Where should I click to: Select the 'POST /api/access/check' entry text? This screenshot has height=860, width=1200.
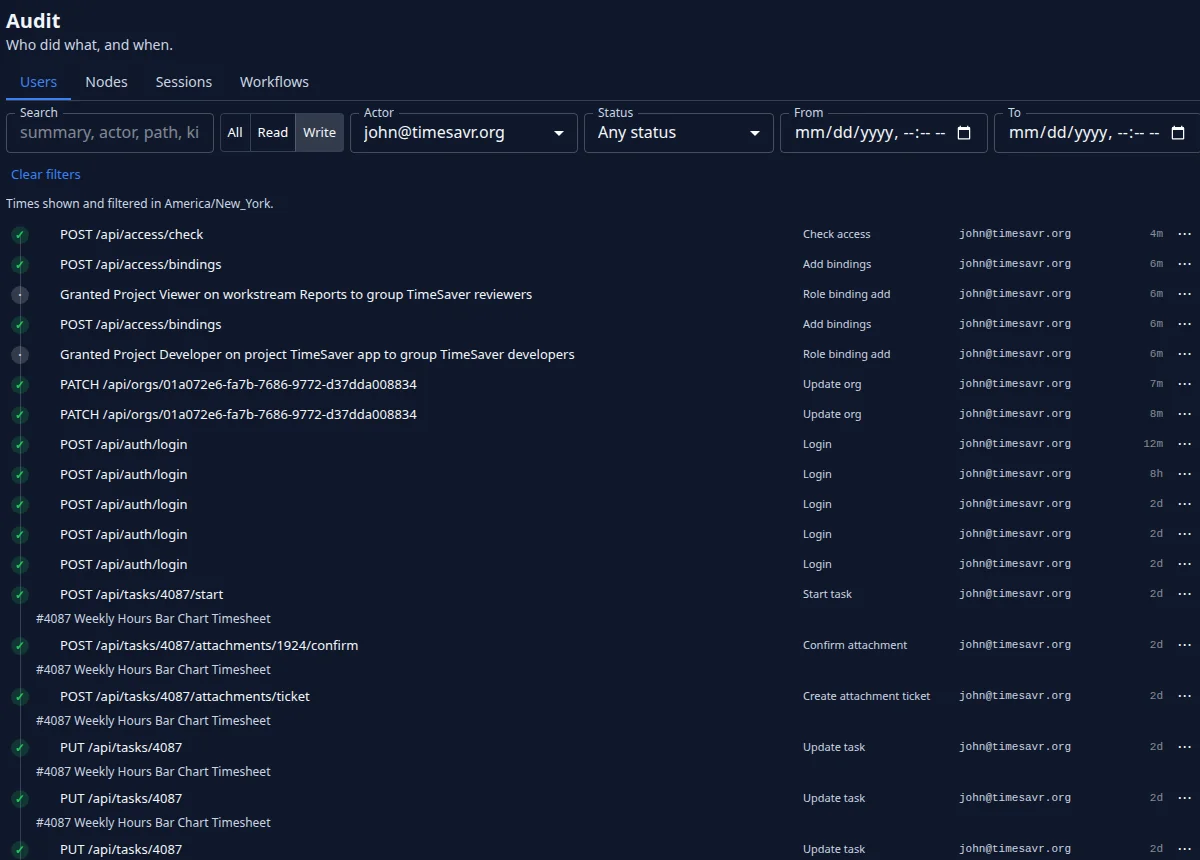coord(131,234)
